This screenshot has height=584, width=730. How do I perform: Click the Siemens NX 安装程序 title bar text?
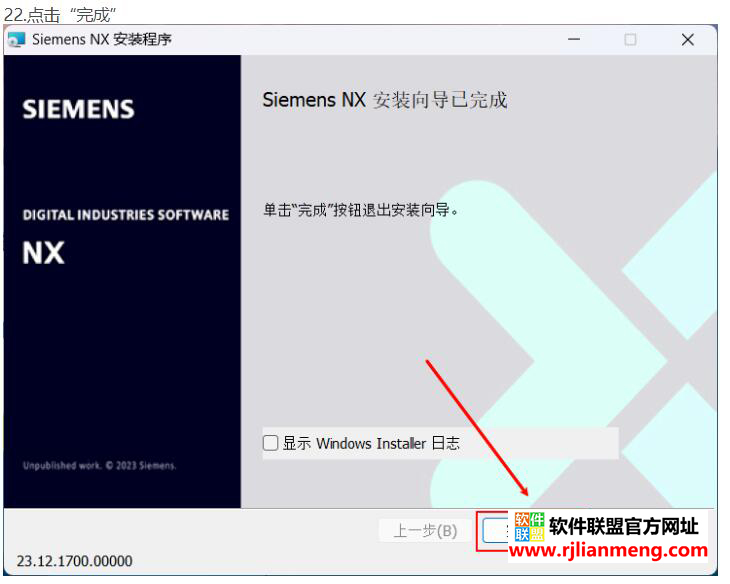tap(101, 40)
